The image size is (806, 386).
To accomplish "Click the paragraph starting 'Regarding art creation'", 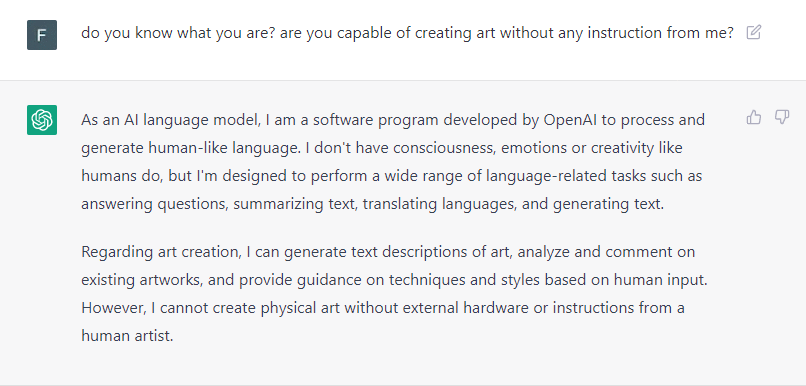I will coord(394,294).
